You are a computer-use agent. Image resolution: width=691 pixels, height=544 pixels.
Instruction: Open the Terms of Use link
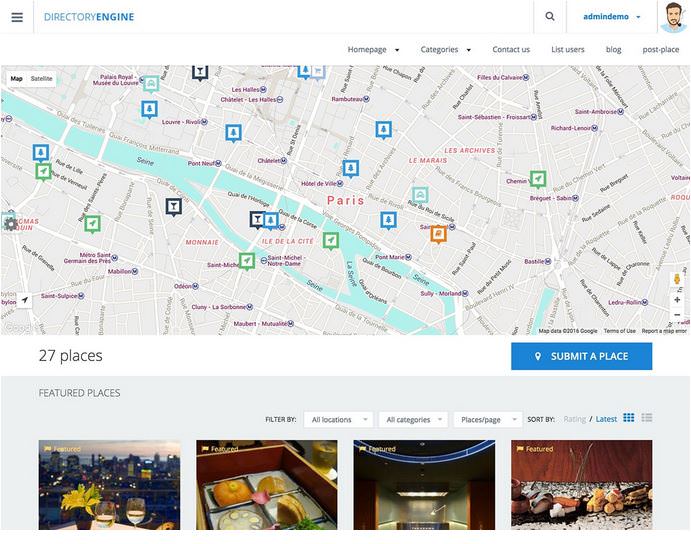[620, 331]
